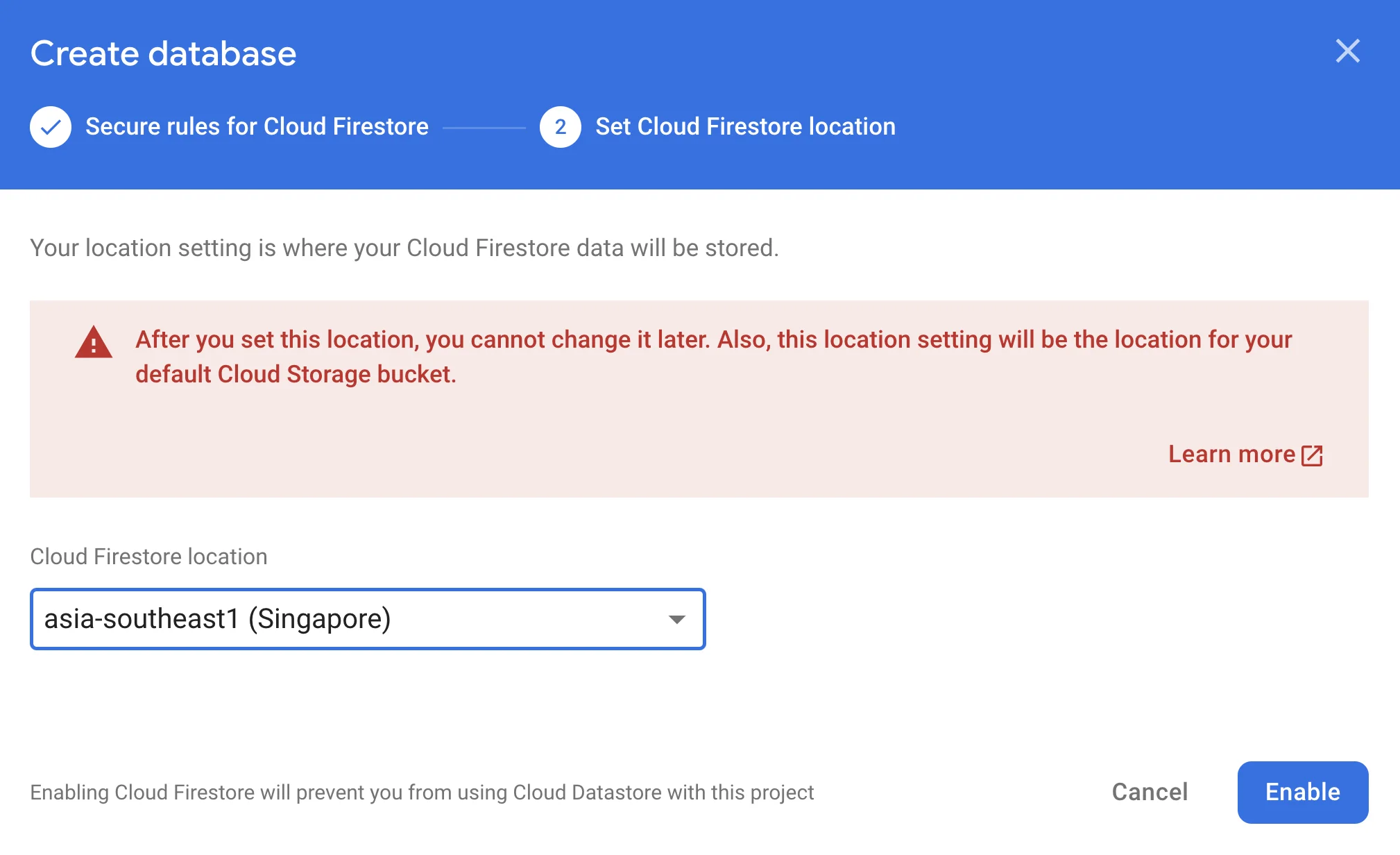Click the Cloud Firestore location label

tap(148, 557)
